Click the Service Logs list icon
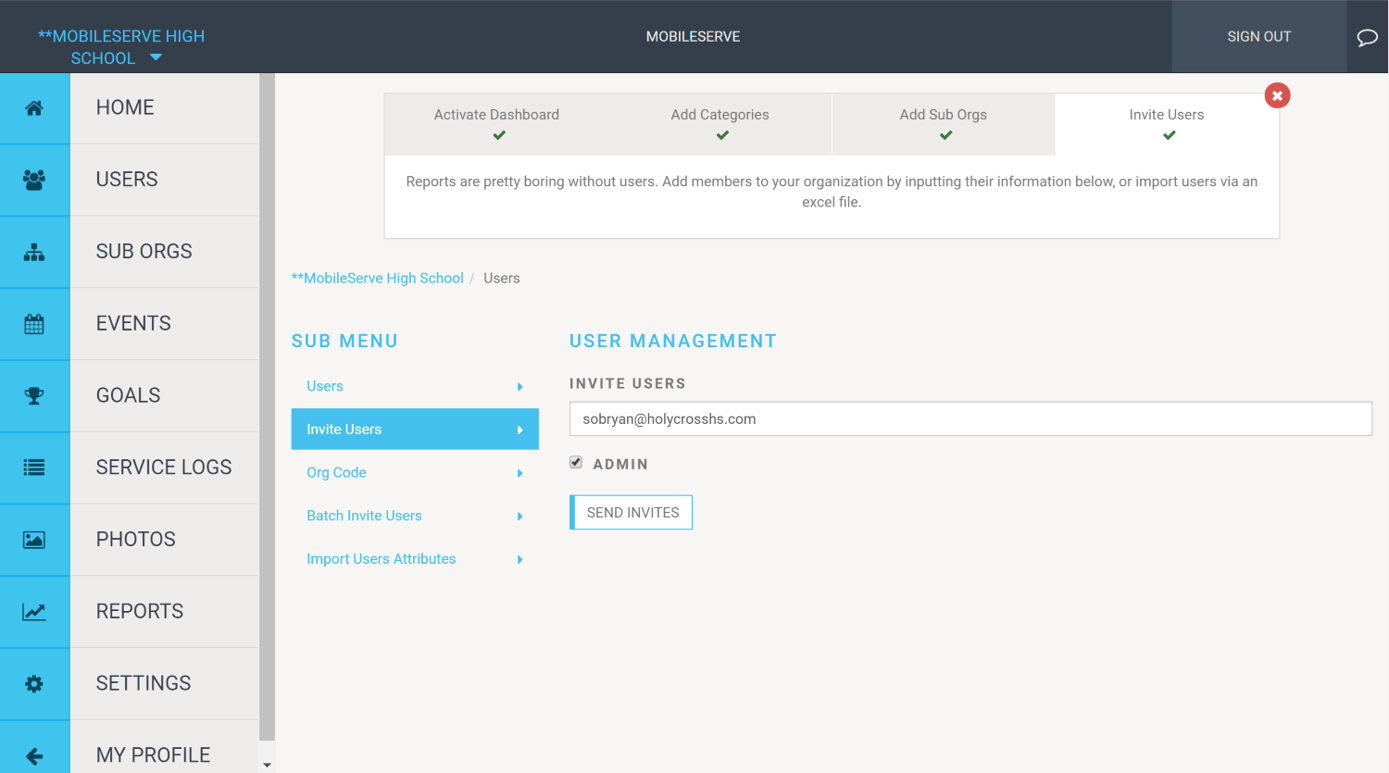 click(34, 468)
